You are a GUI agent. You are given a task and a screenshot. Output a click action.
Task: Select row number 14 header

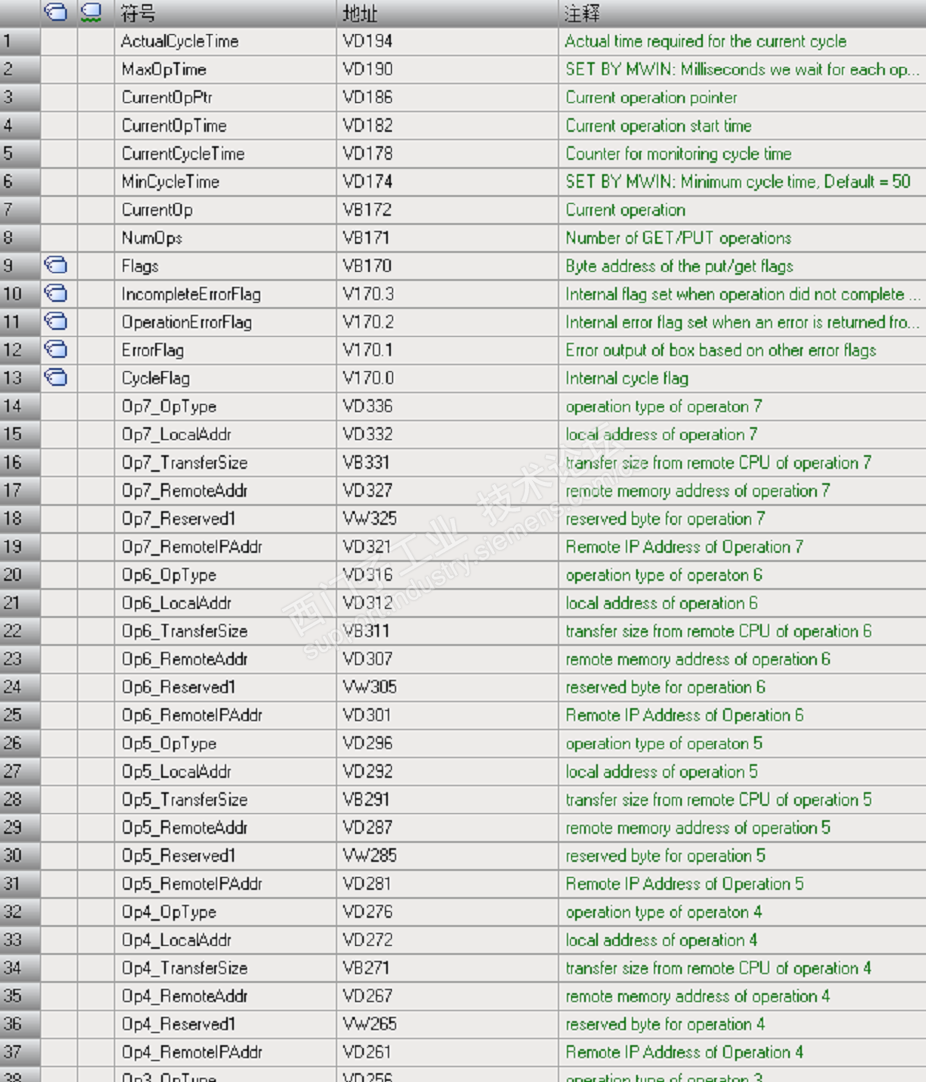tap(20, 406)
